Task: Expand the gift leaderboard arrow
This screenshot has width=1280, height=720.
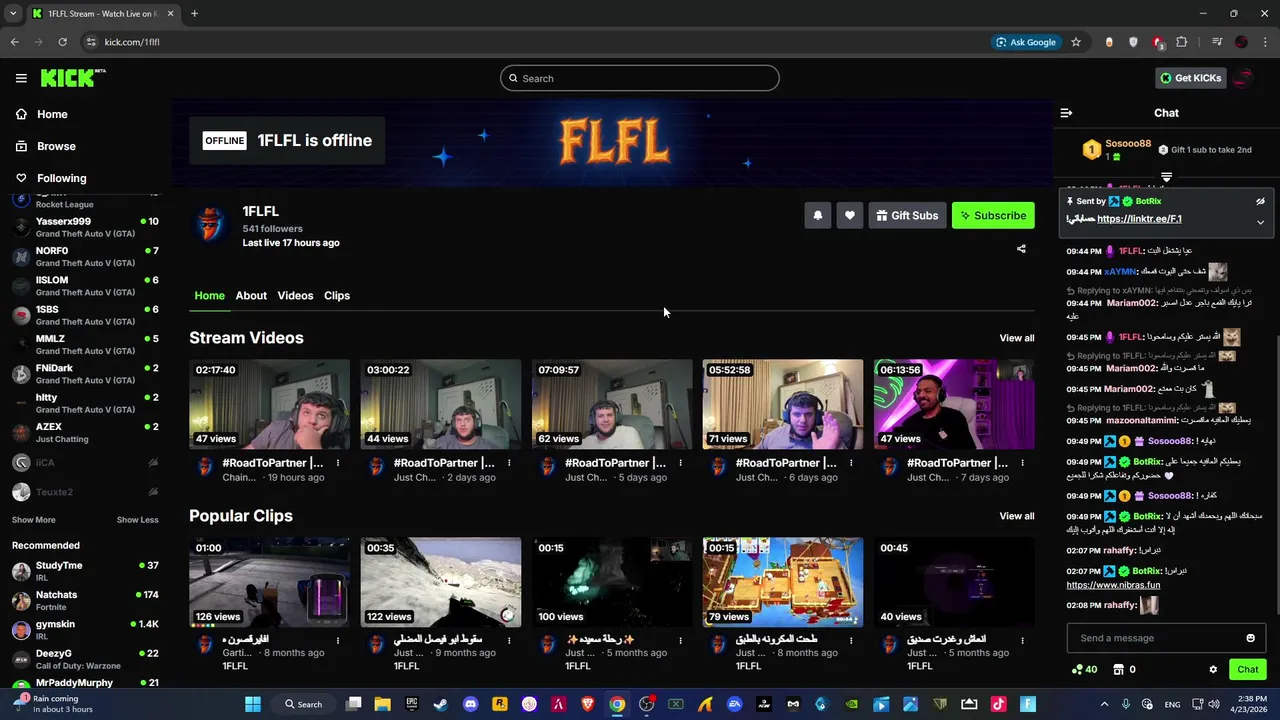Action: point(1166,177)
